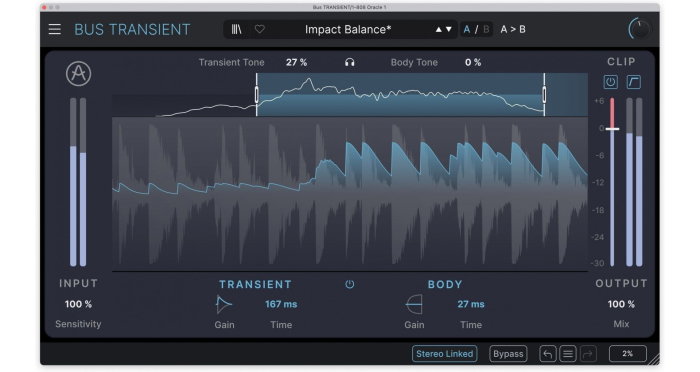Click the Body Tone label

(414, 63)
